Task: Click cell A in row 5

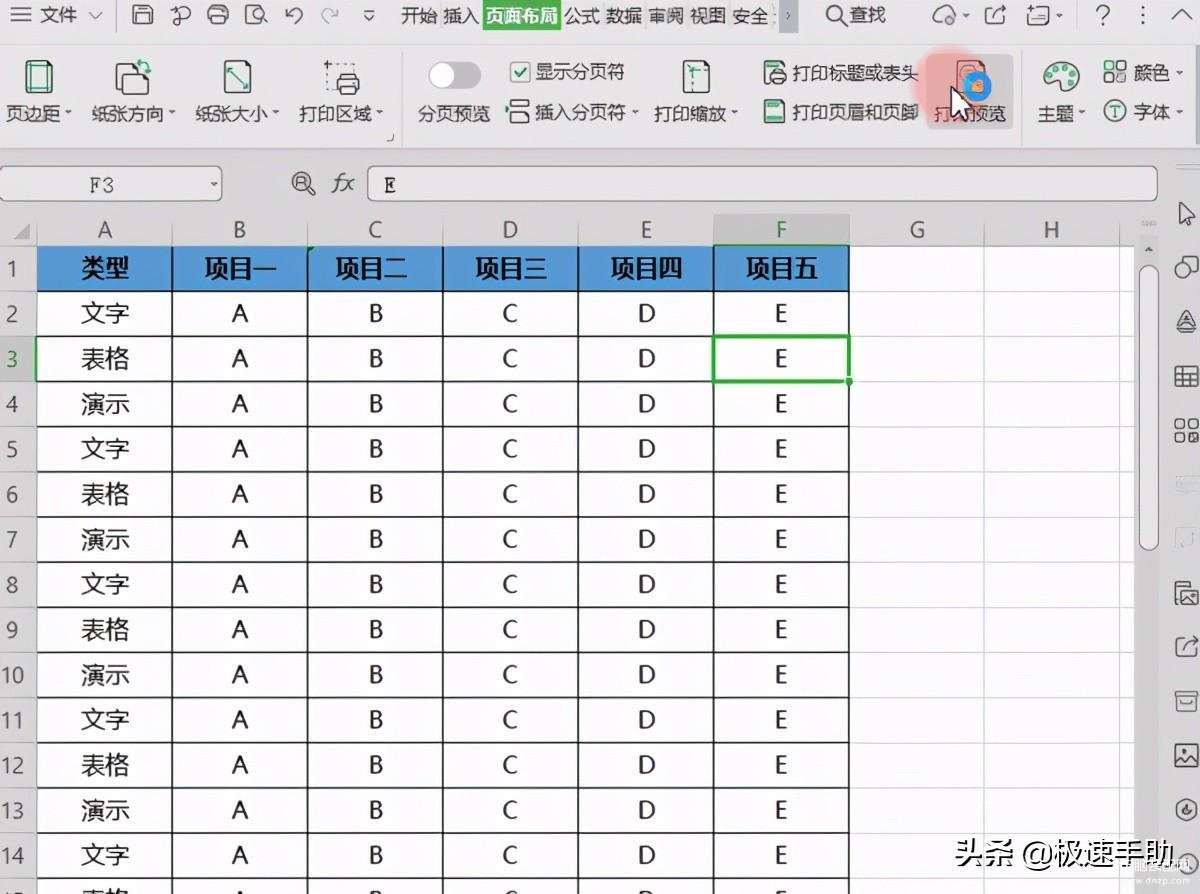Action: click(x=240, y=449)
